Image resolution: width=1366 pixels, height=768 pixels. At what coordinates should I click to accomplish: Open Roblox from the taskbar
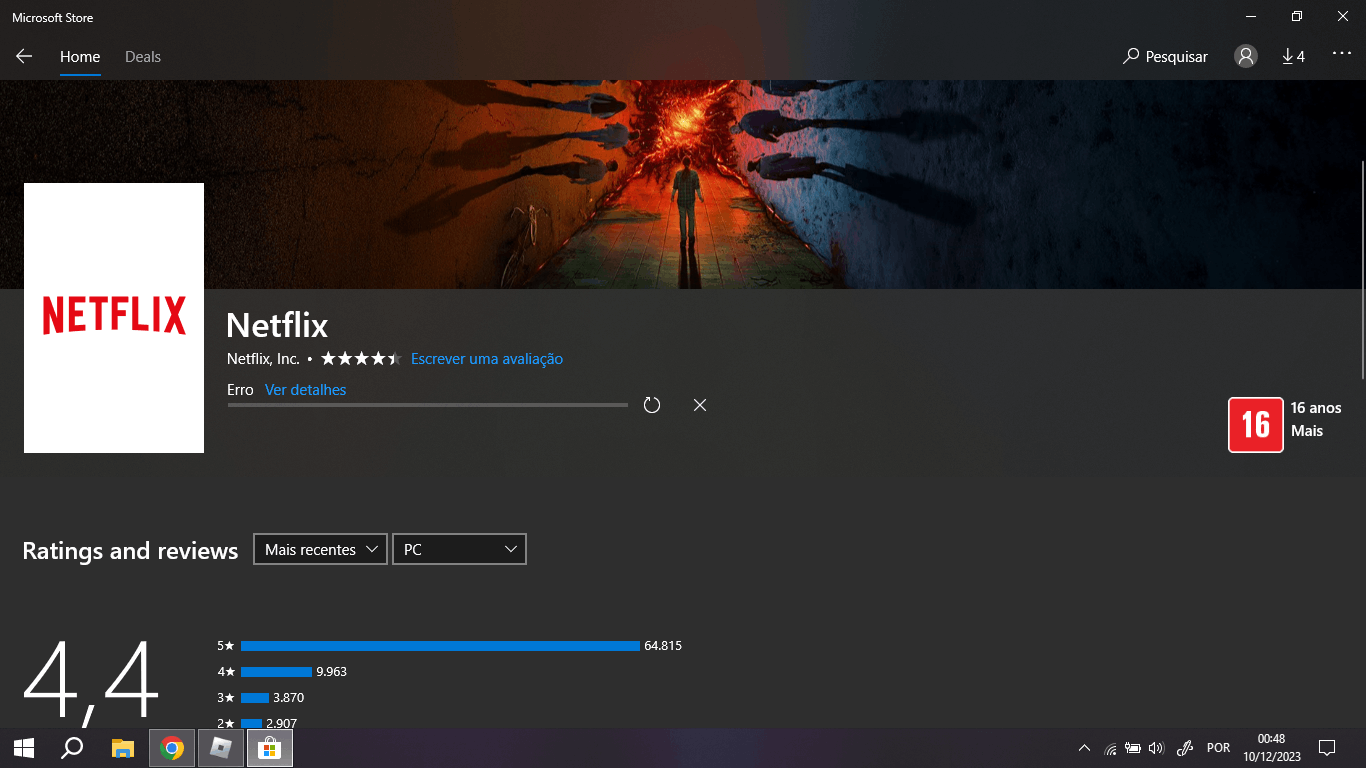221,748
